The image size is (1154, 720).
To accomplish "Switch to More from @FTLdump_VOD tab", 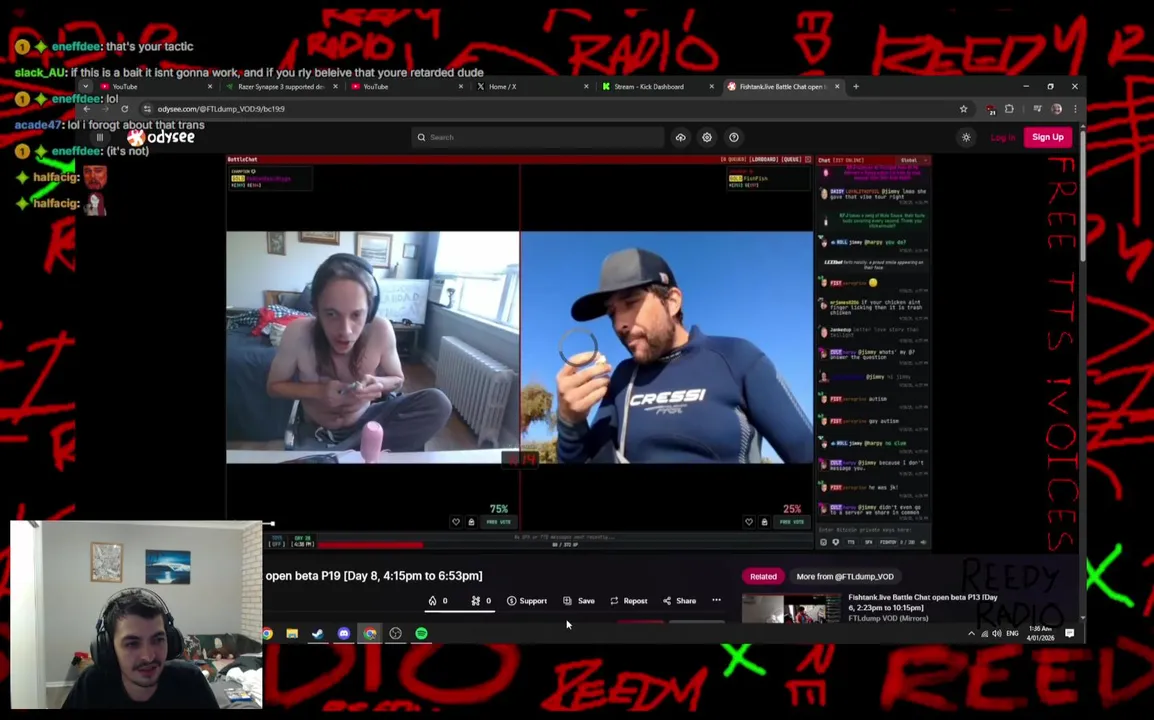I will coord(845,576).
